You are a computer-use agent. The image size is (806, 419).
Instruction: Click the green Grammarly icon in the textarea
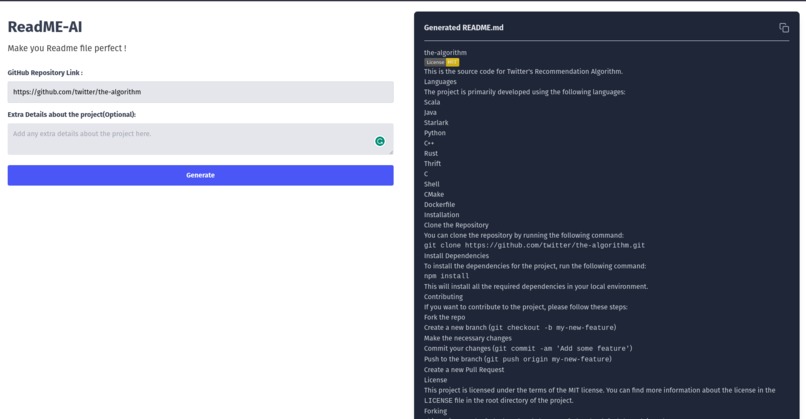tap(379, 141)
